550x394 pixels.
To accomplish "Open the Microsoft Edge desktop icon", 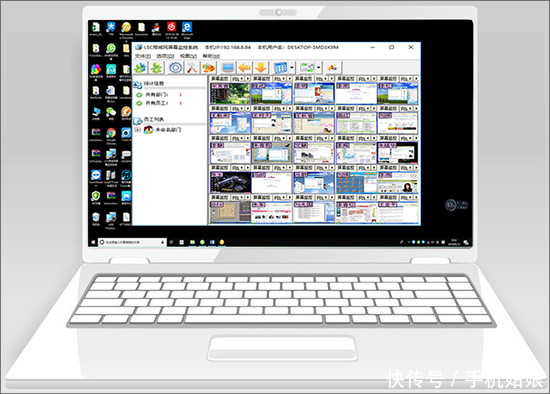I will (x=187, y=28).
